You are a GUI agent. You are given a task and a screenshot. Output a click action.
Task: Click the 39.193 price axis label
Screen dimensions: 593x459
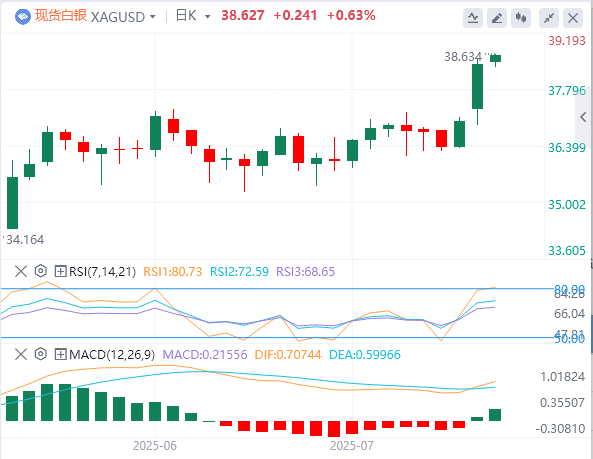coord(567,41)
